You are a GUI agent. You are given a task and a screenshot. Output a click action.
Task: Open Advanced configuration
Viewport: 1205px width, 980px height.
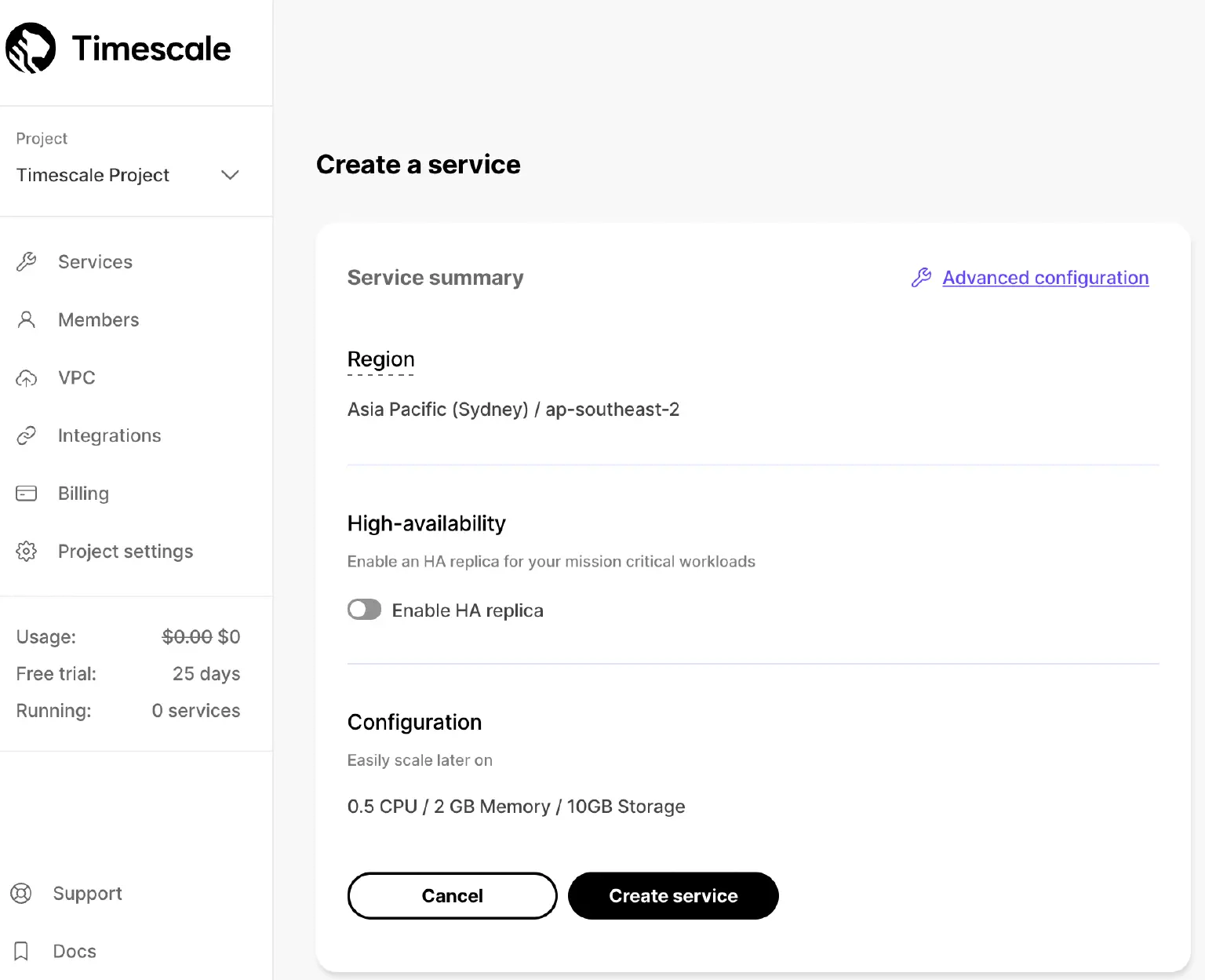tap(1045, 278)
